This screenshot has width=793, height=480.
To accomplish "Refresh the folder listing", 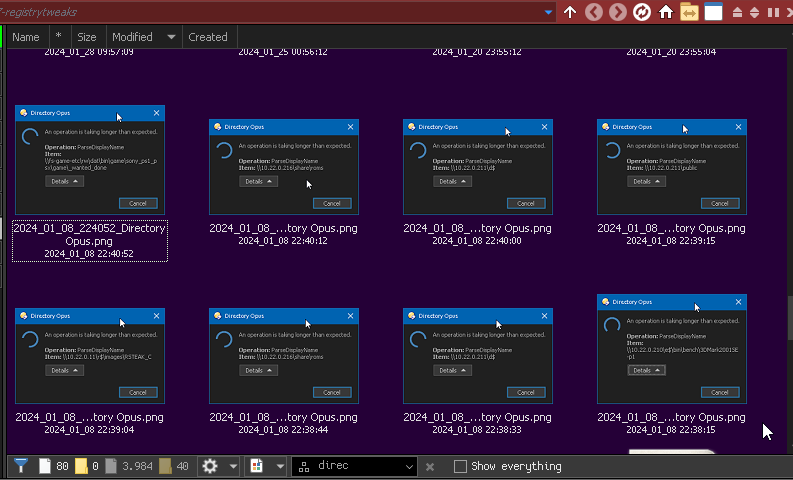I will point(642,12).
